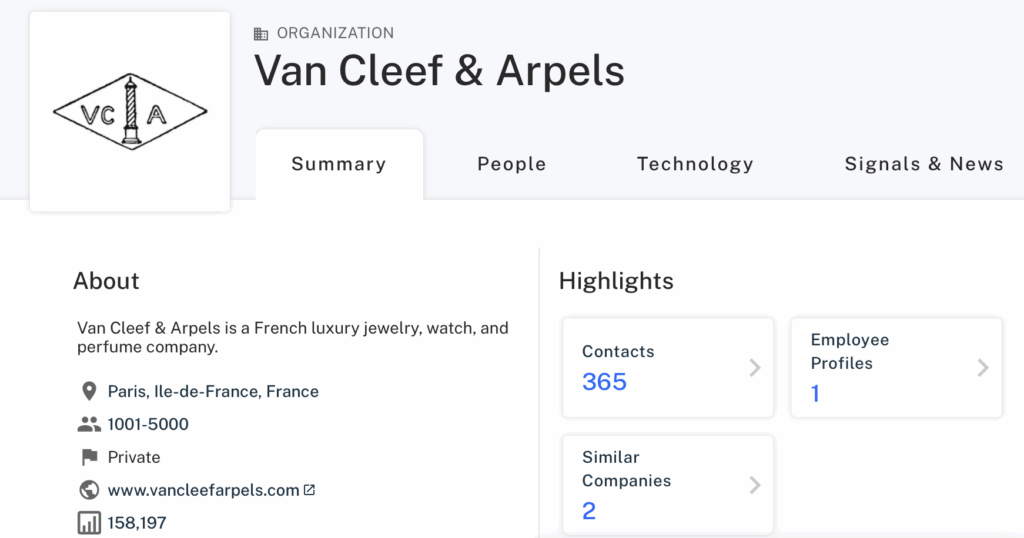Viewport: 1024px width, 538px height.
Task: Open the www.vancleefarpels.com link
Action: coord(203,490)
